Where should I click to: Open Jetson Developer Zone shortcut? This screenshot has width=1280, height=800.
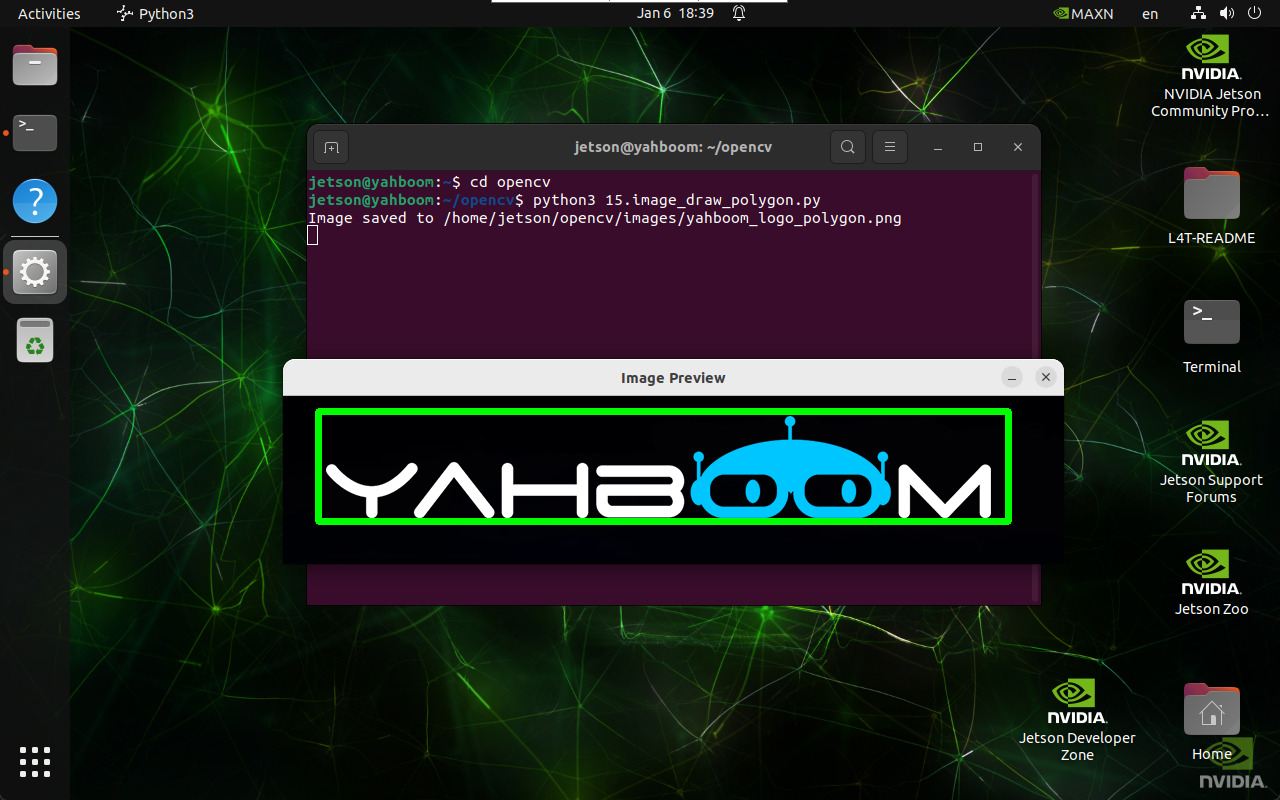pyautogui.click(x=1077, y=720)
